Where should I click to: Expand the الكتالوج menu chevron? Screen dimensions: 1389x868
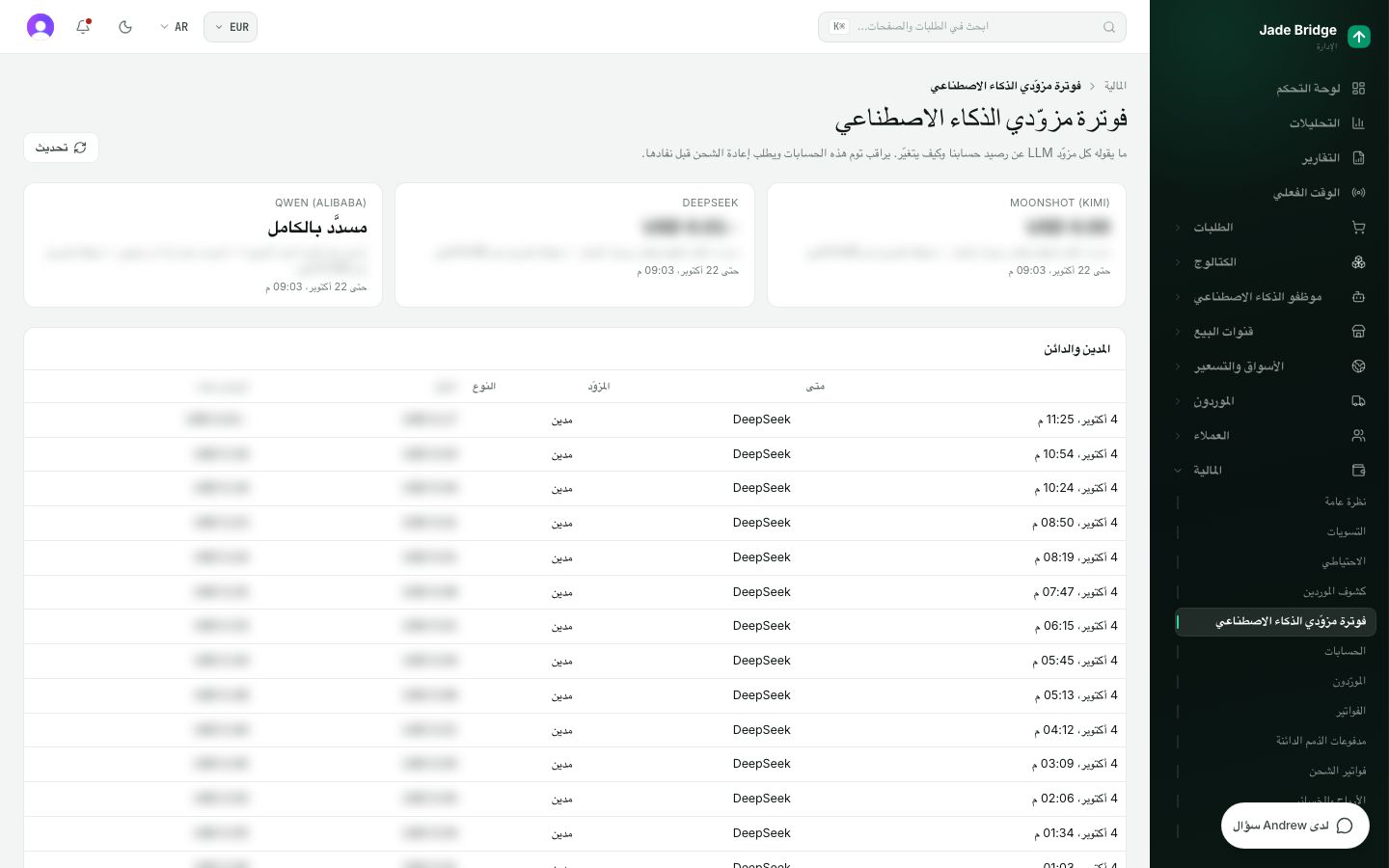pos(1178,262)
